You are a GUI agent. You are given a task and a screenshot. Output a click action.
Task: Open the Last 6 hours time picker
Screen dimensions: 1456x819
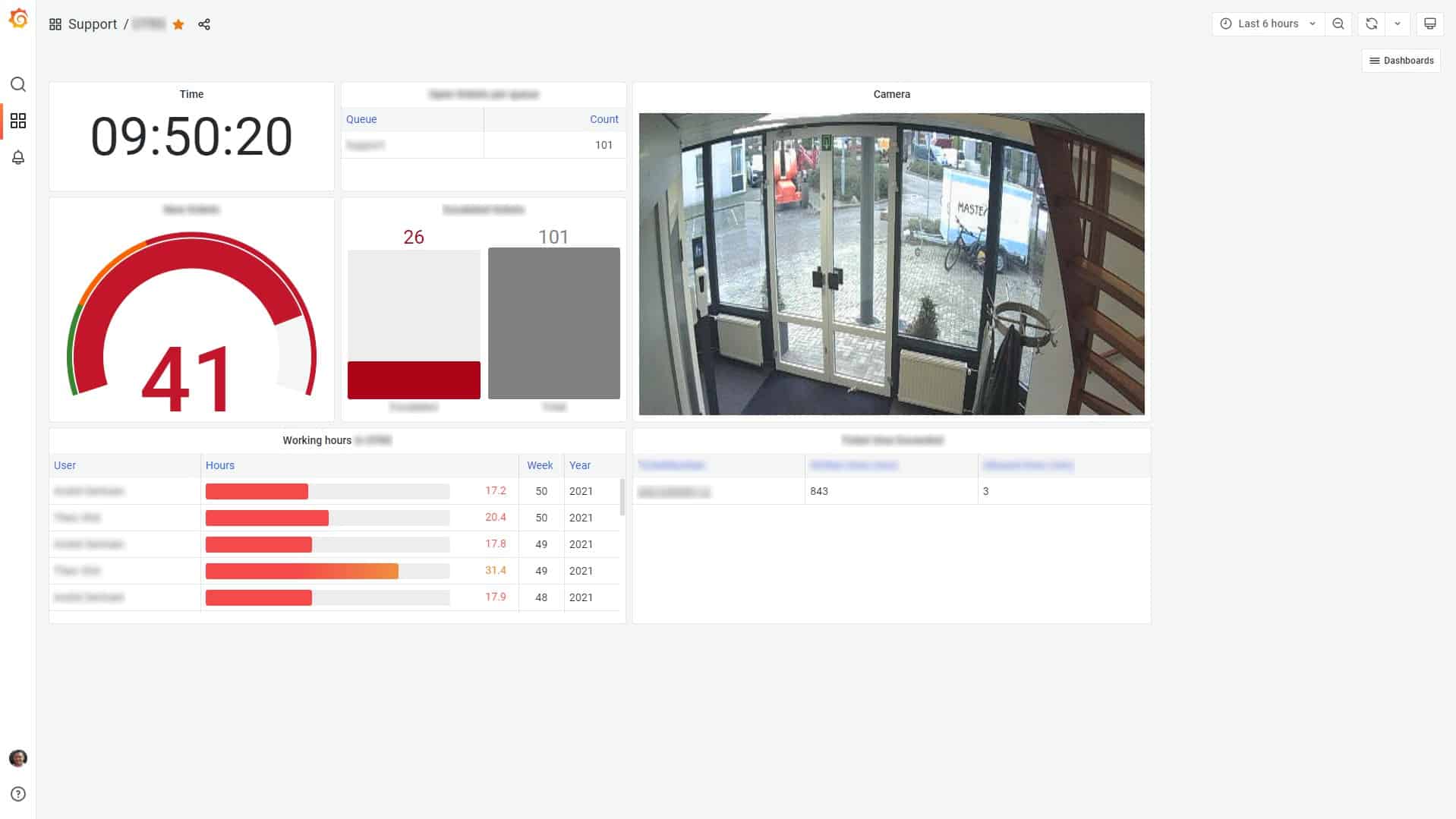click(1268, 24)
